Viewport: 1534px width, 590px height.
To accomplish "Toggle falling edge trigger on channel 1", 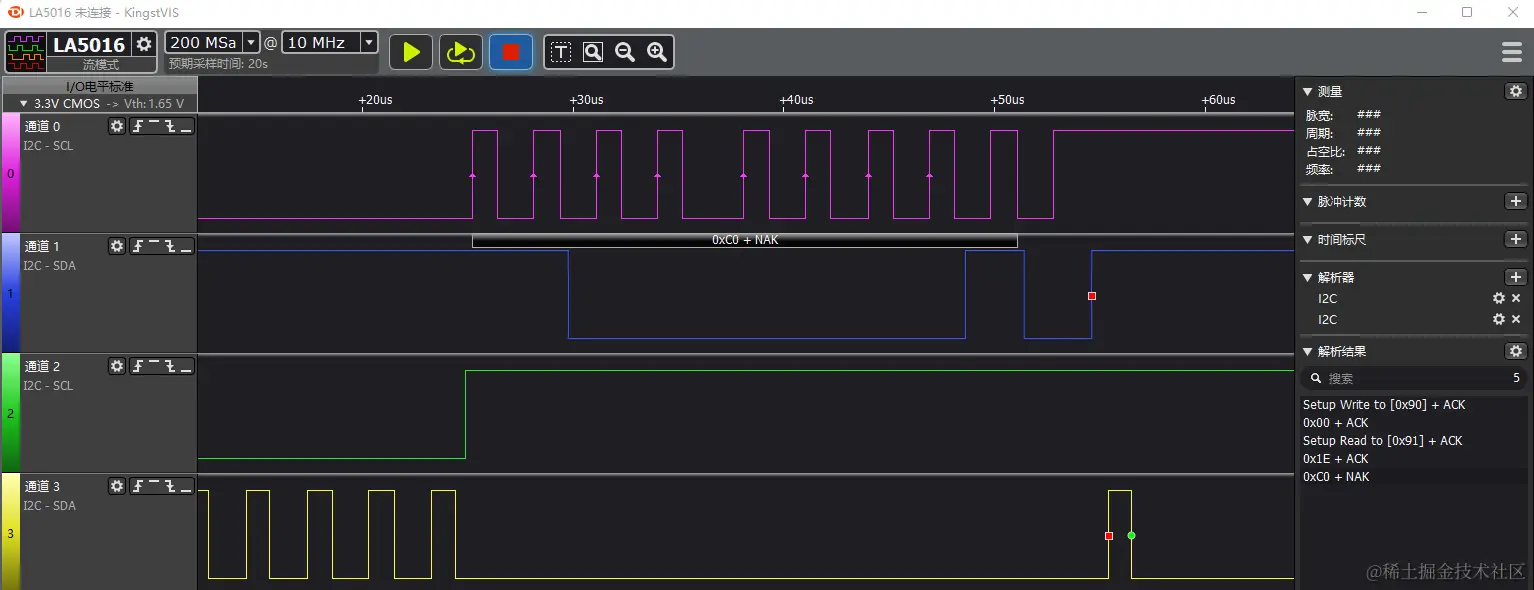I will (x=170, y=246).
